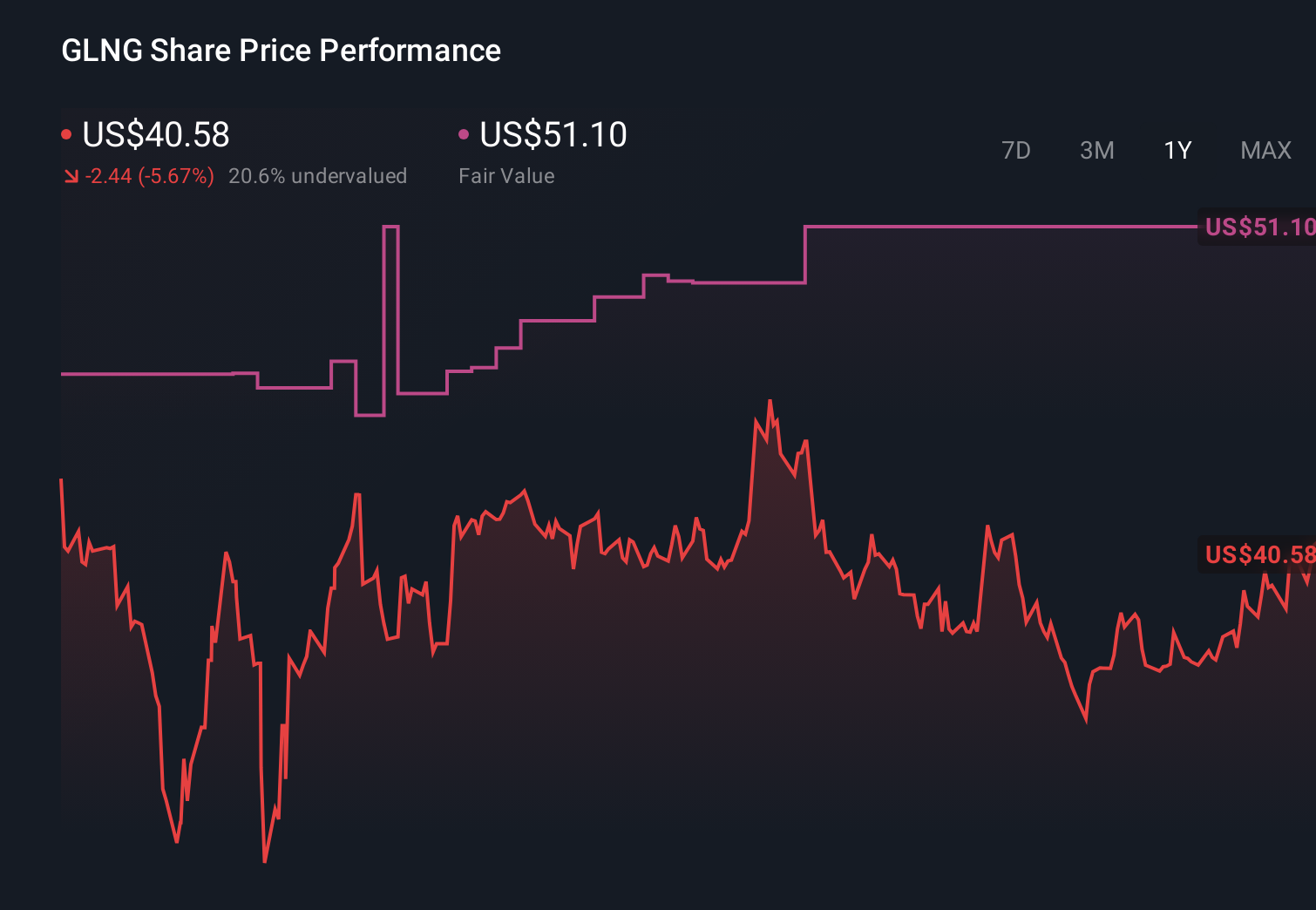1316x910 pixels.
Task: Click the US$51.10 fair value heading
Action: pos(553,134)
